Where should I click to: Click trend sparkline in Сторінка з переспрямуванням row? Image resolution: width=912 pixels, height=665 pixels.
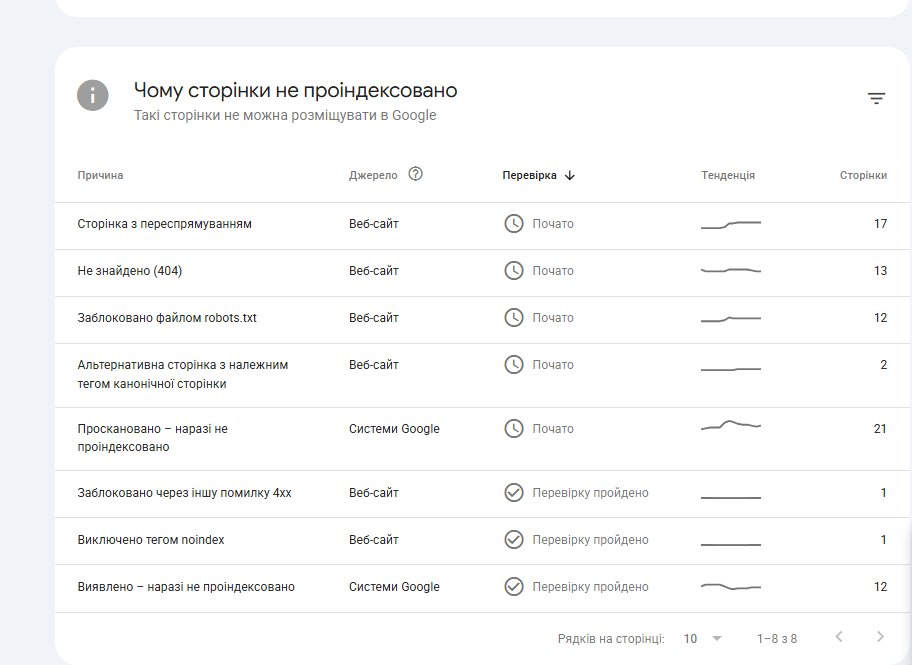point(731,225)
